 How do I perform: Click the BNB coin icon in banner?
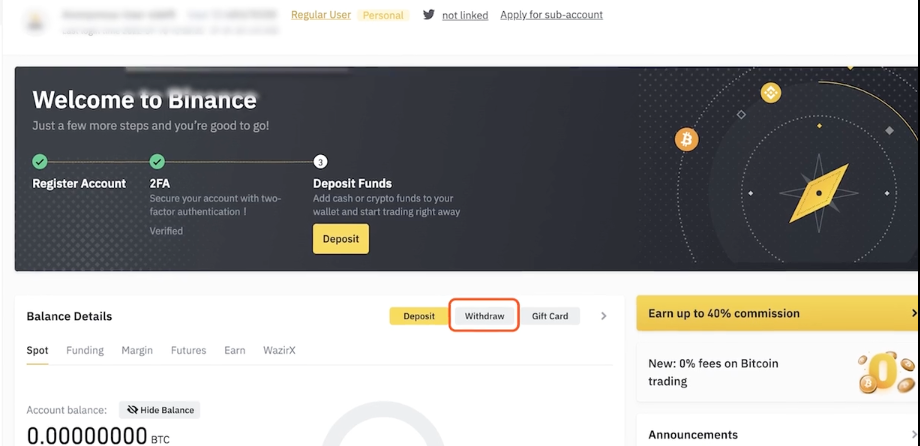tap(770, 93)
